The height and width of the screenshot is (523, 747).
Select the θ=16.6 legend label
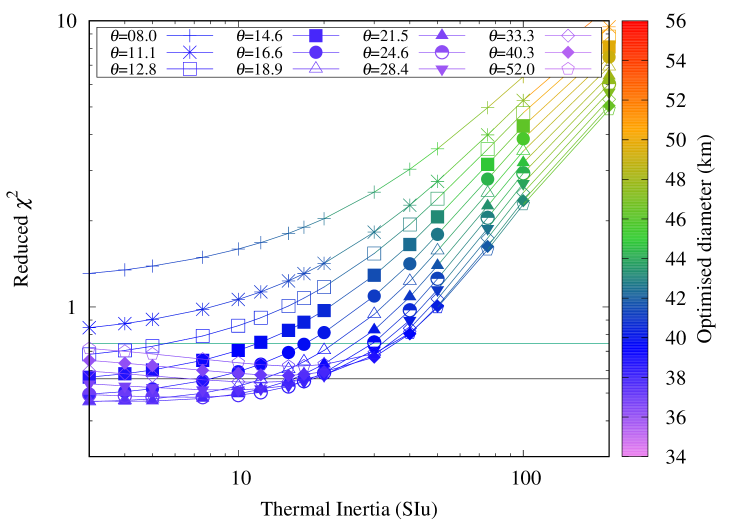tap(259, 53)
